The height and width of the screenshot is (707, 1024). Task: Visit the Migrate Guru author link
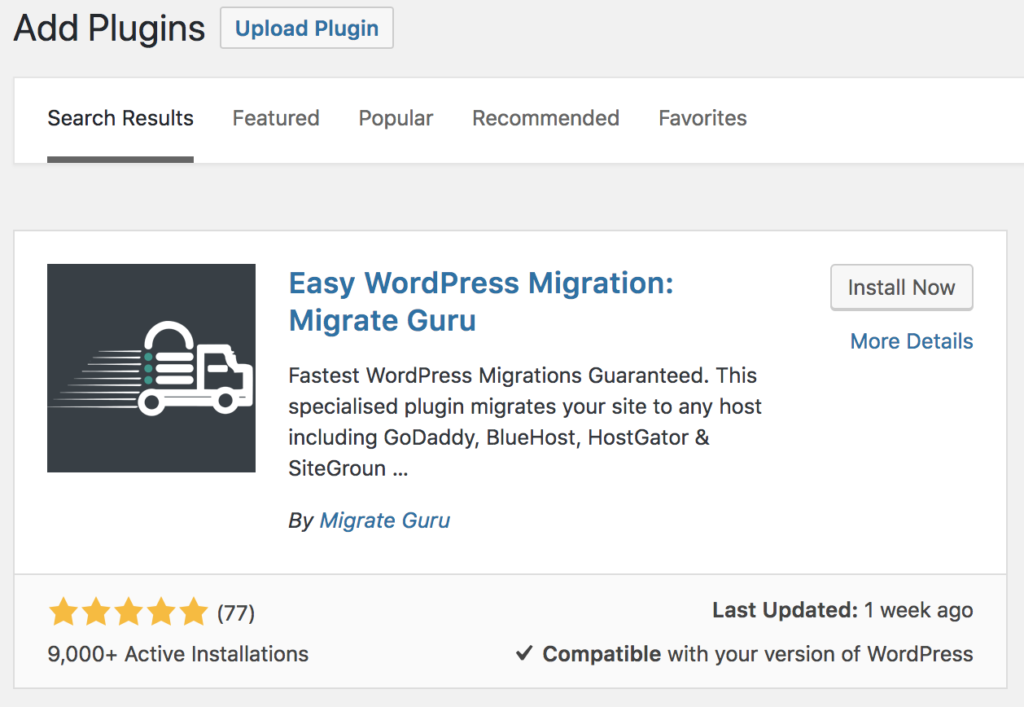(x=384, y=520)
